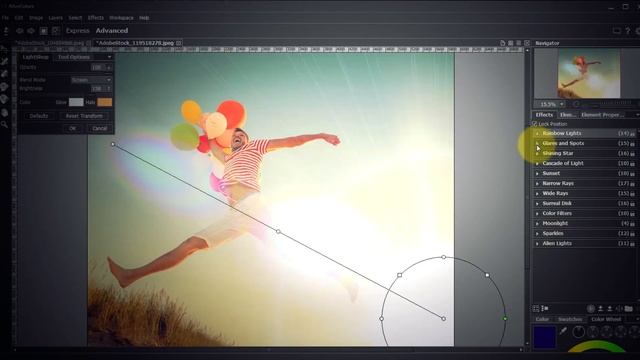Expand the Sunset category
Image resolution: width=640 pixels, height=360 pixels.
point(537,173)
